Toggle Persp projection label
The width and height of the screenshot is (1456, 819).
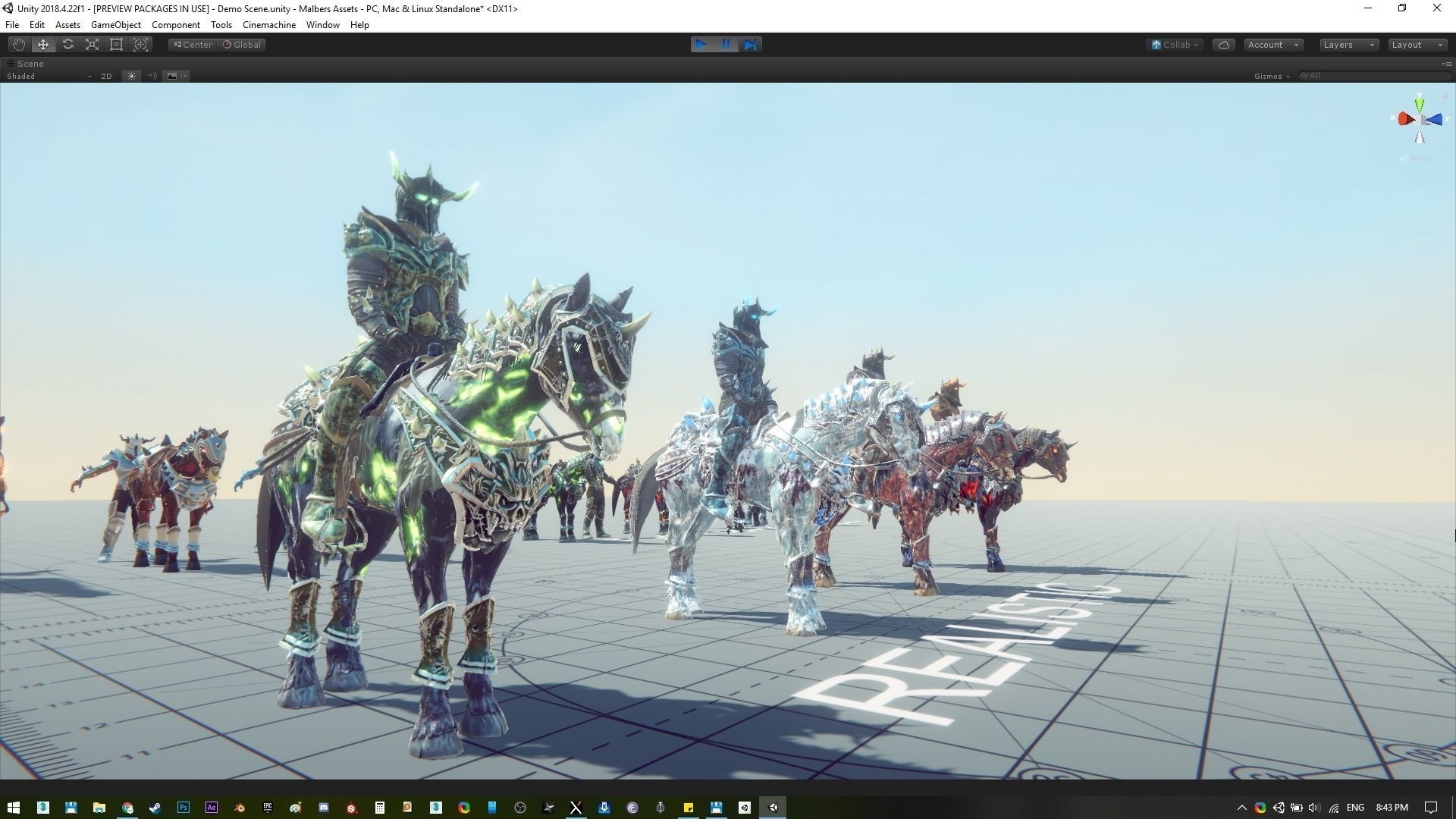(1417, 159)
